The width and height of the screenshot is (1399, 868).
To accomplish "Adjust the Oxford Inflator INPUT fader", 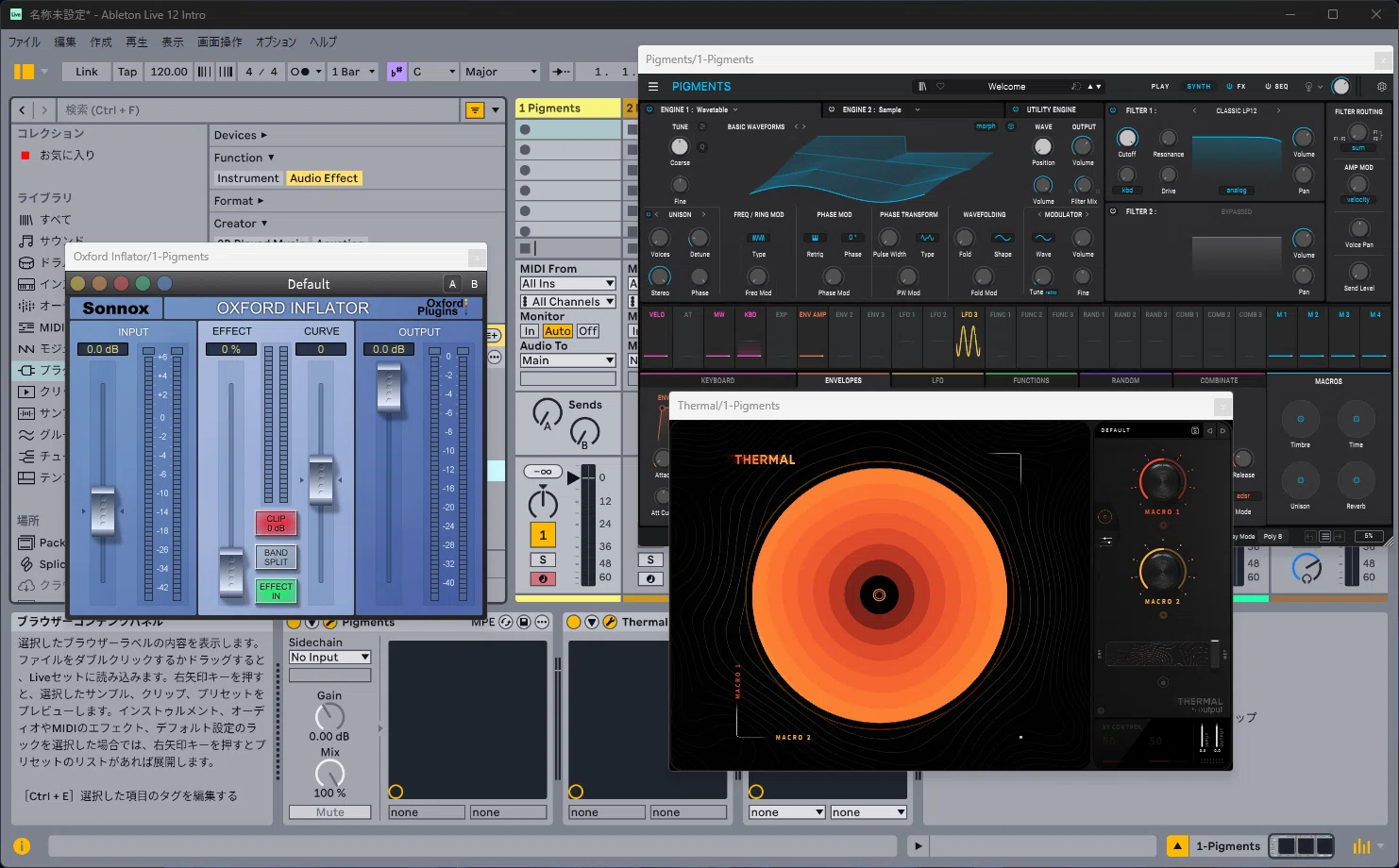I will [102, 509].
